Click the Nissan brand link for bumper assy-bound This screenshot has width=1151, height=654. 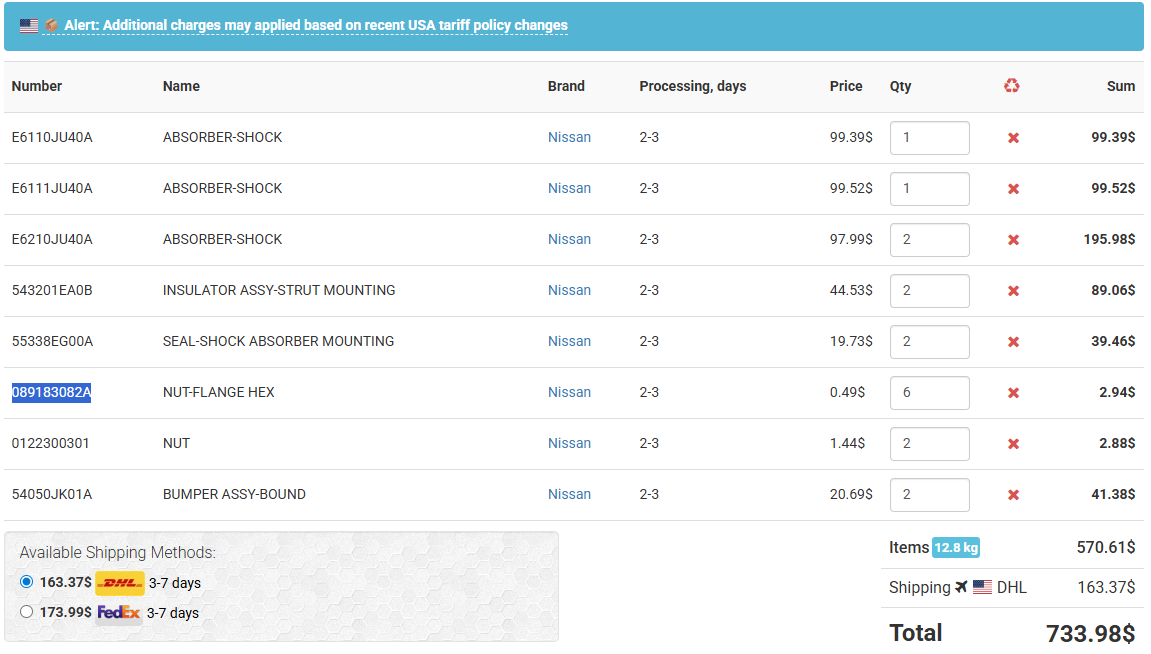point(569,495)
